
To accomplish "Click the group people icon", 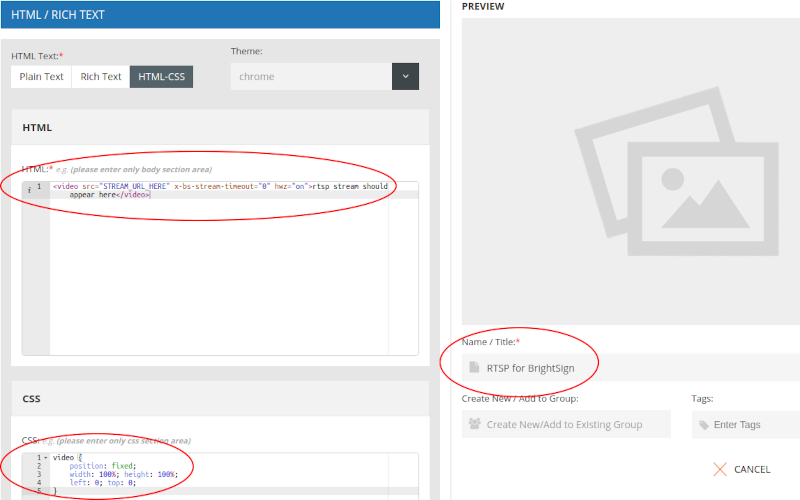I will coord(474,423).
